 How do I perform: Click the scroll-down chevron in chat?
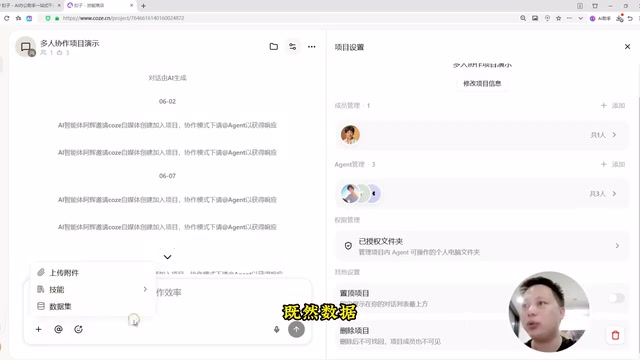[167, 257]
